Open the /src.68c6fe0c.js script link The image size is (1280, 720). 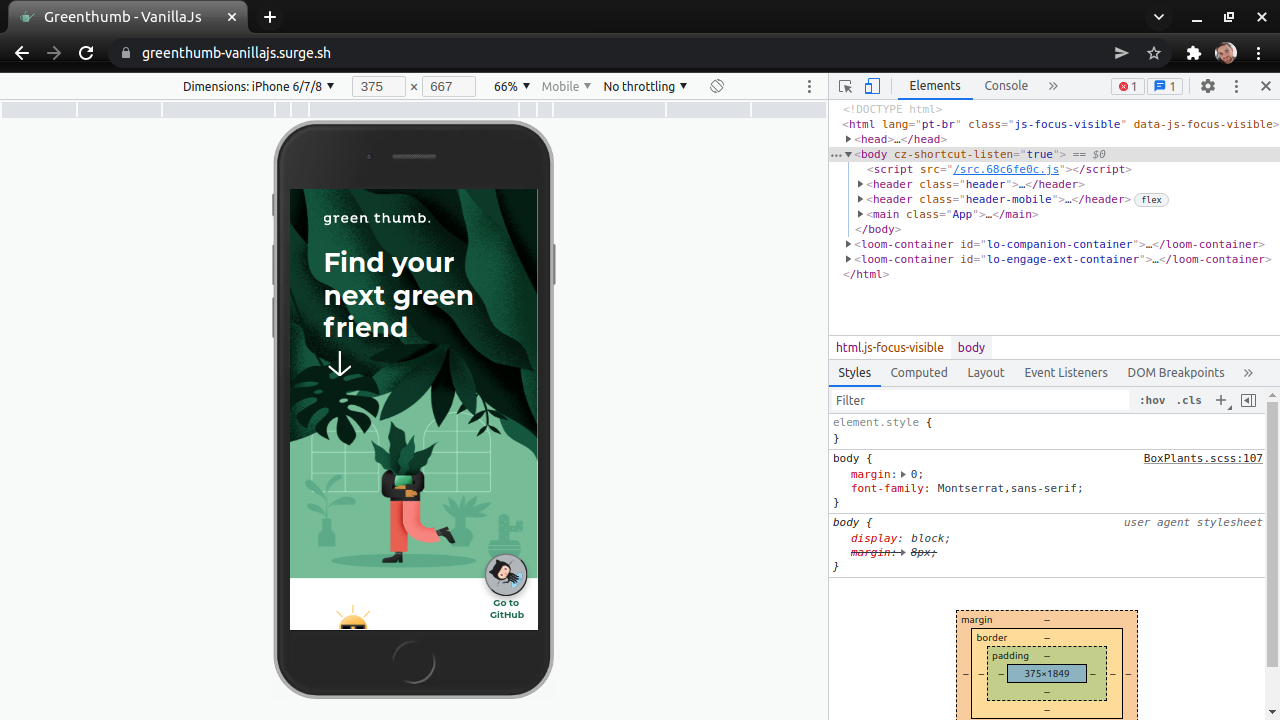1006,169
